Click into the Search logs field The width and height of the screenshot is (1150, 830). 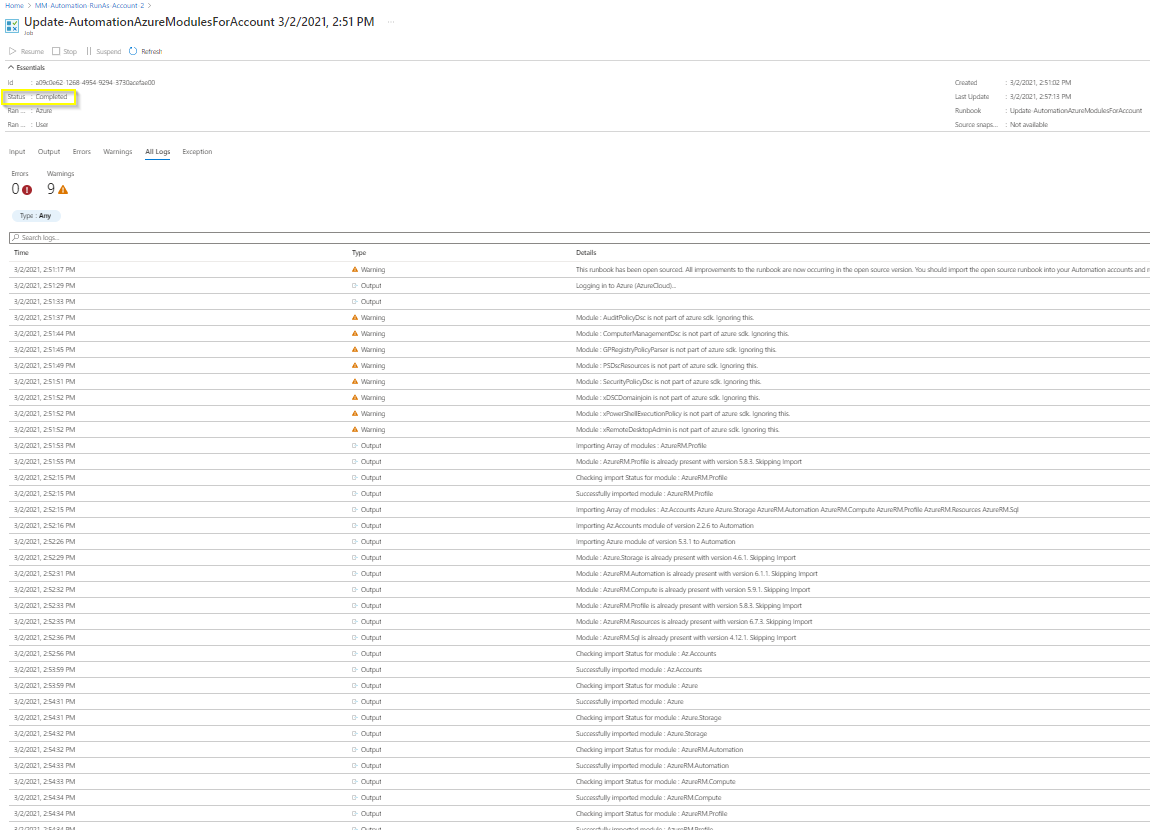579,238
